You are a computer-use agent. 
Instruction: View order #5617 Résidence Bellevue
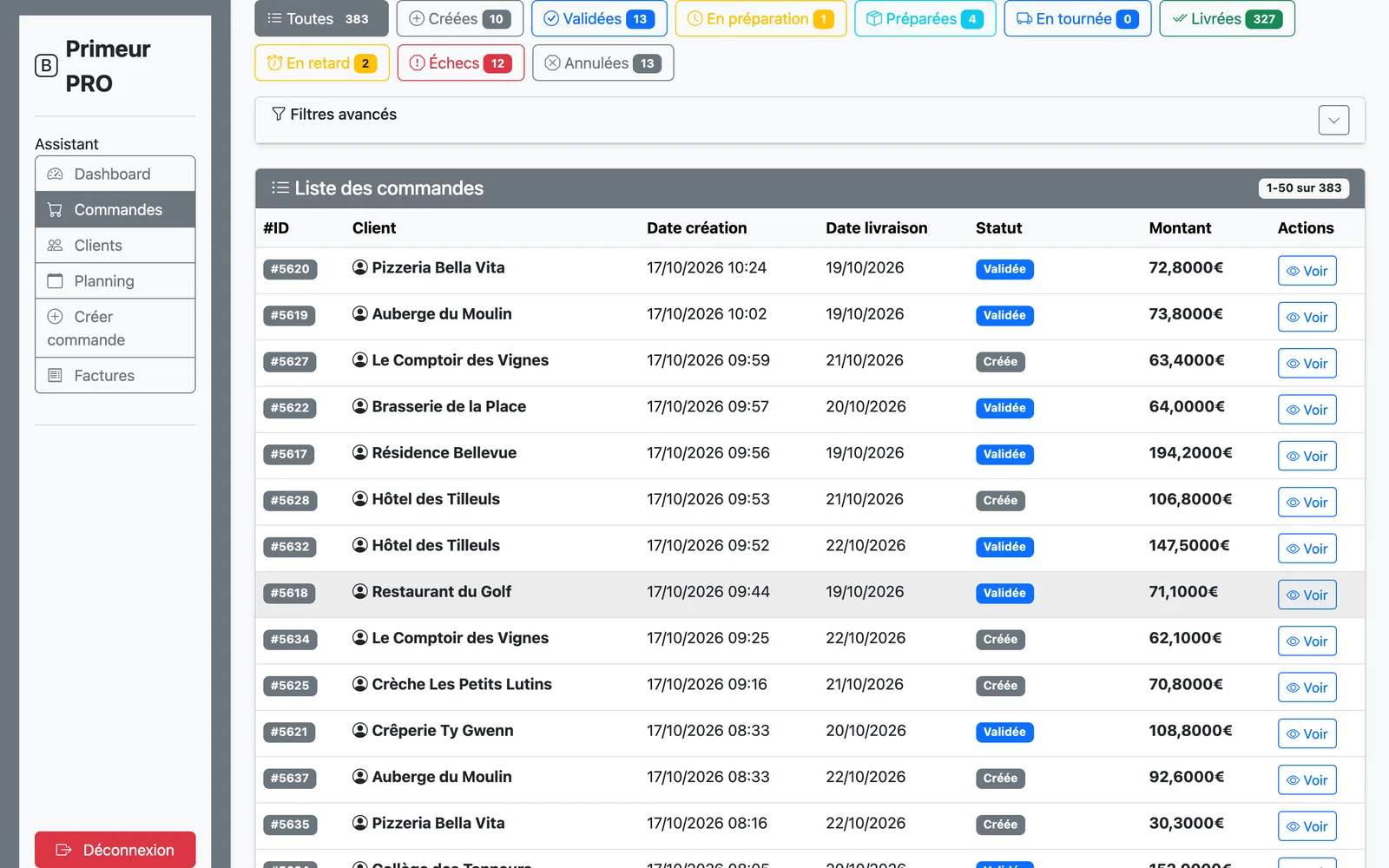[x=1307, y=456]
